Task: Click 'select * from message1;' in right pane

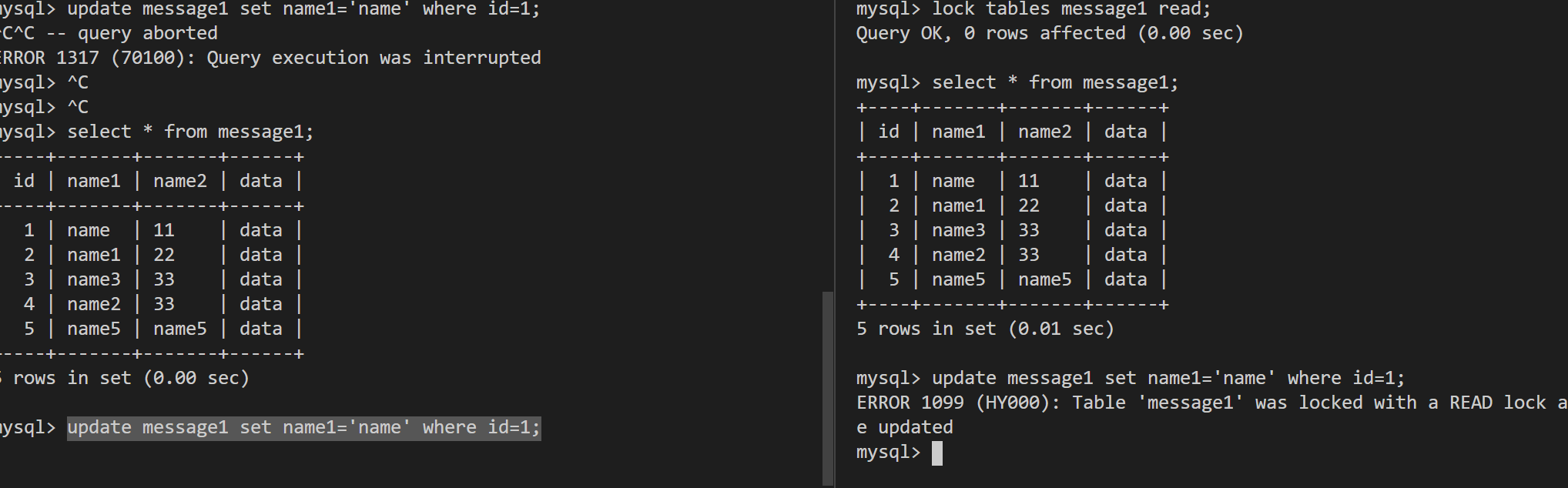Action: click(1055, 83)
